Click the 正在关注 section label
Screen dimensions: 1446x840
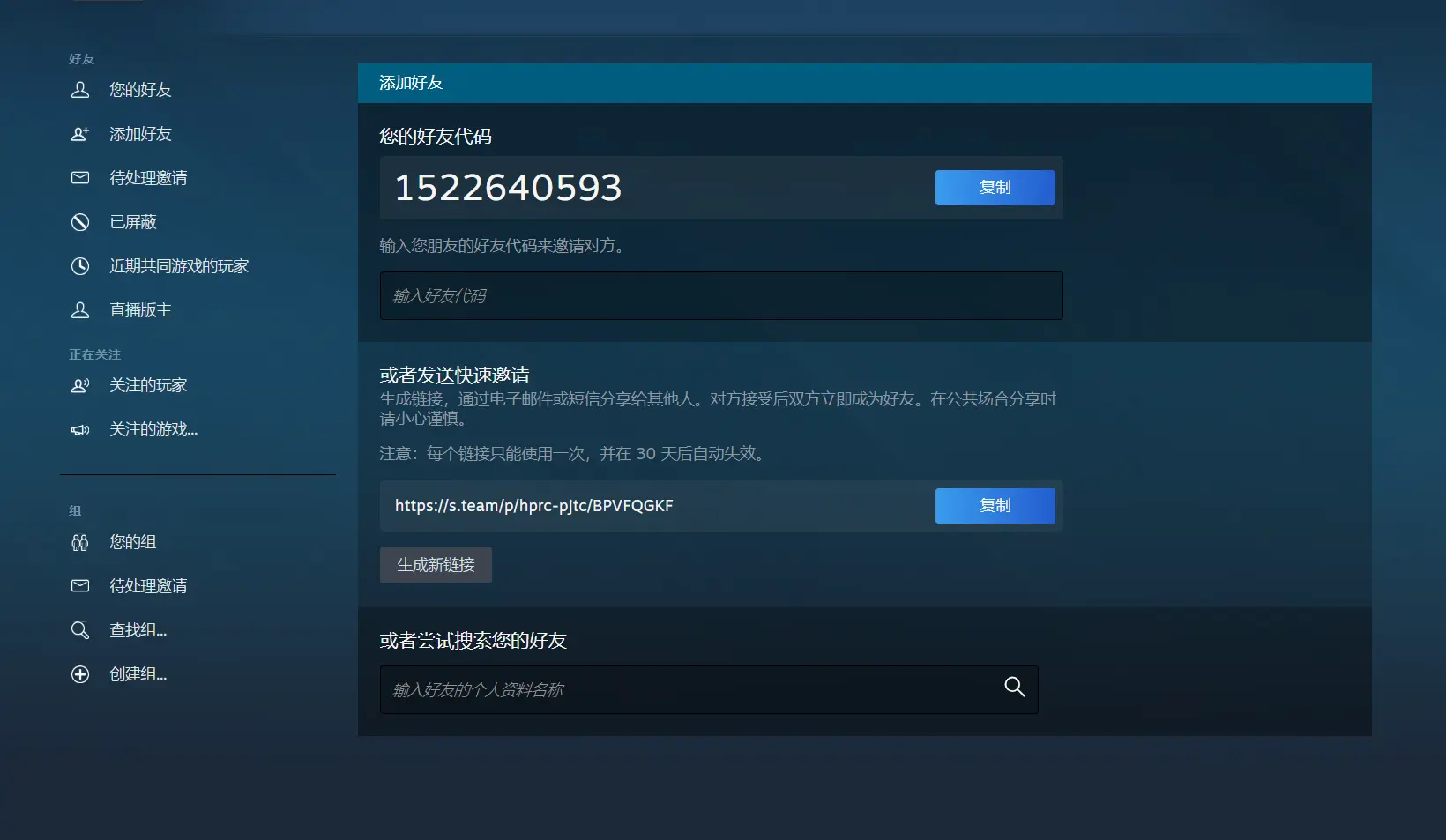(95, 354)
